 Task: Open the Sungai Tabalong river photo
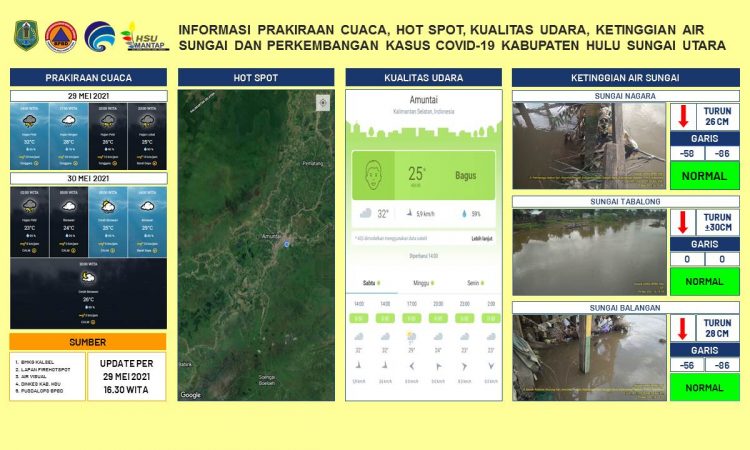(589, 251)
